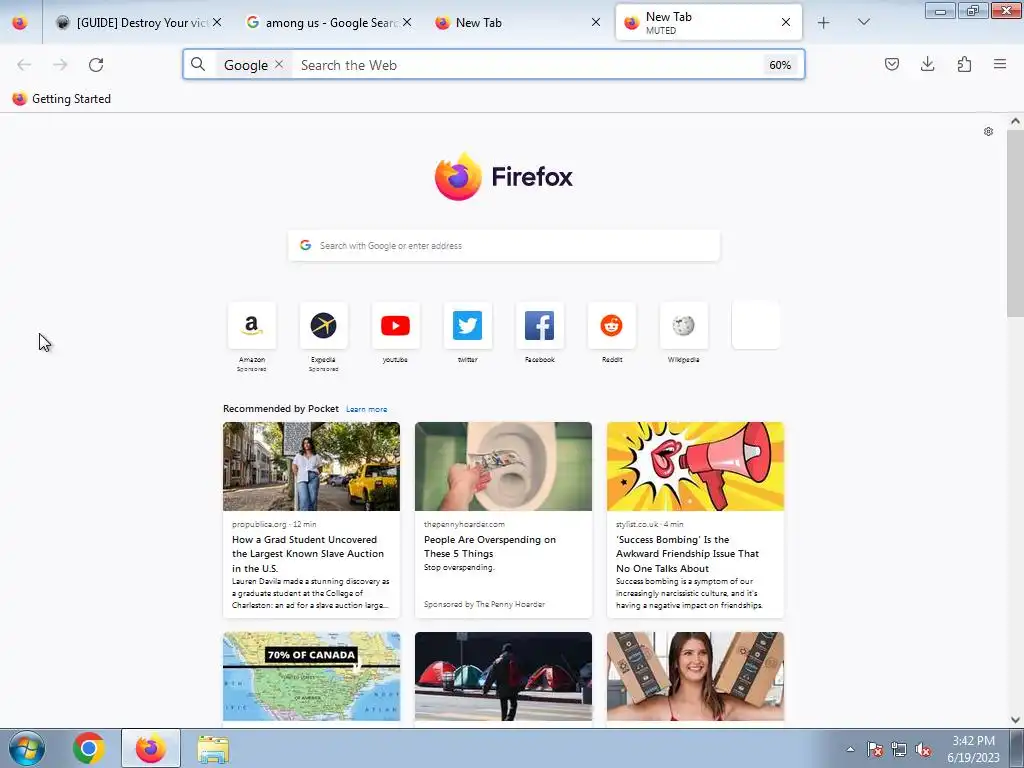1024x768 pixels.
Task: Close the among us Google Search tab
Action: pos(407,22)
